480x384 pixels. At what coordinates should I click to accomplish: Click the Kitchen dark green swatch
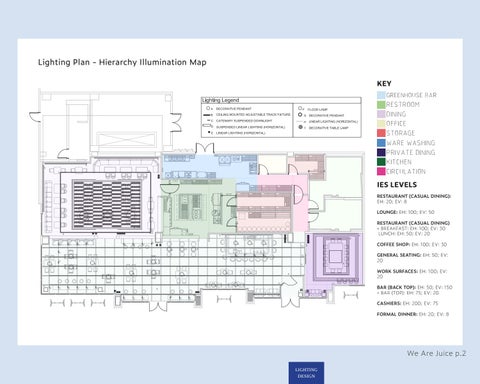[381, 162]
